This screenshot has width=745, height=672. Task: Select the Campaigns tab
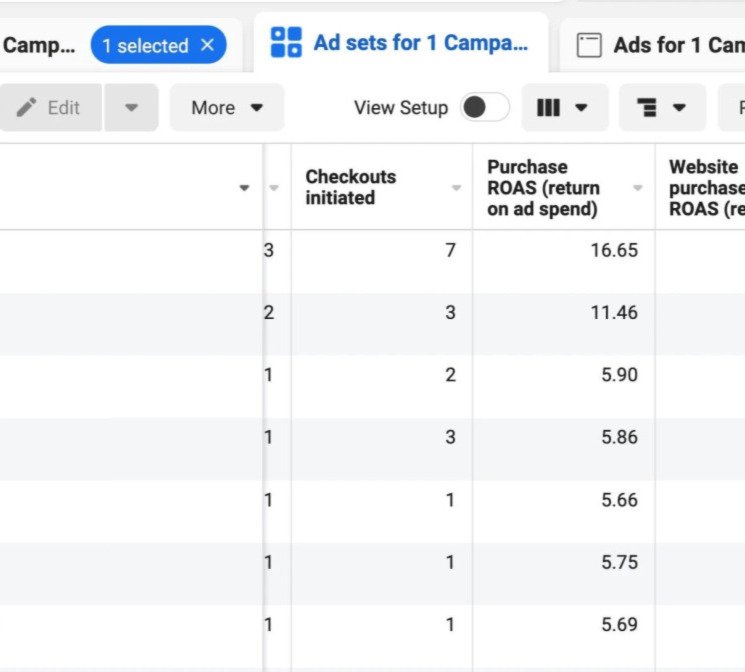pyautogui.click(x=38, y=45)
